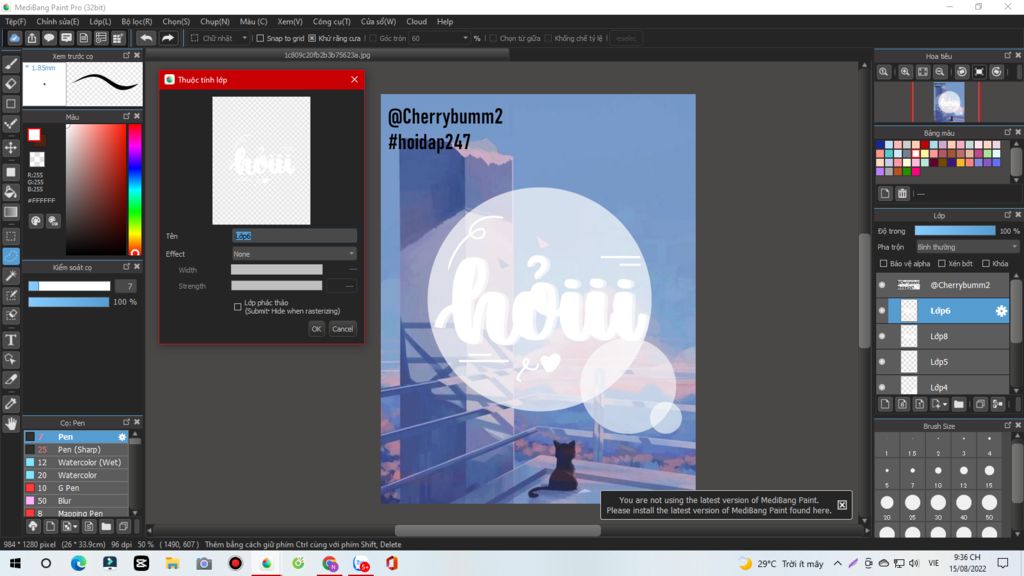This screenshot has width=1024, height=576.
Task: Zoom in using navigator magnifier plus
Action: pos(905,72)
